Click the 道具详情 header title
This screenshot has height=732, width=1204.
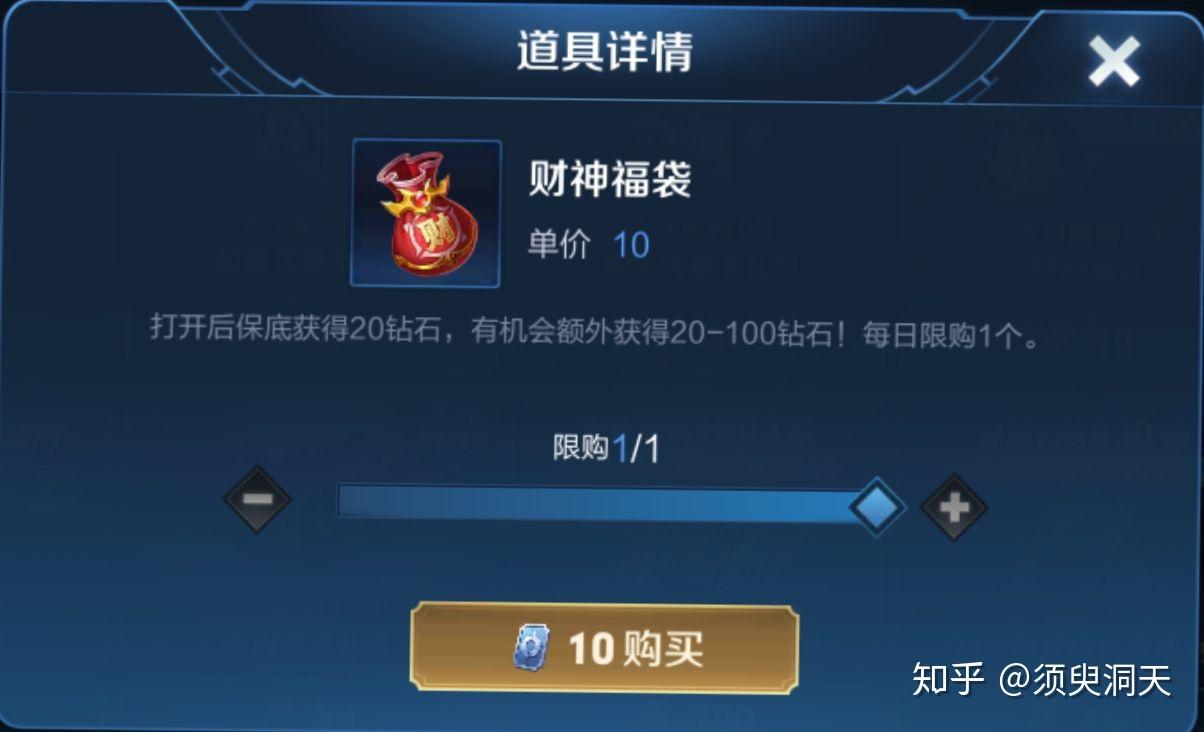coord(605,51)
